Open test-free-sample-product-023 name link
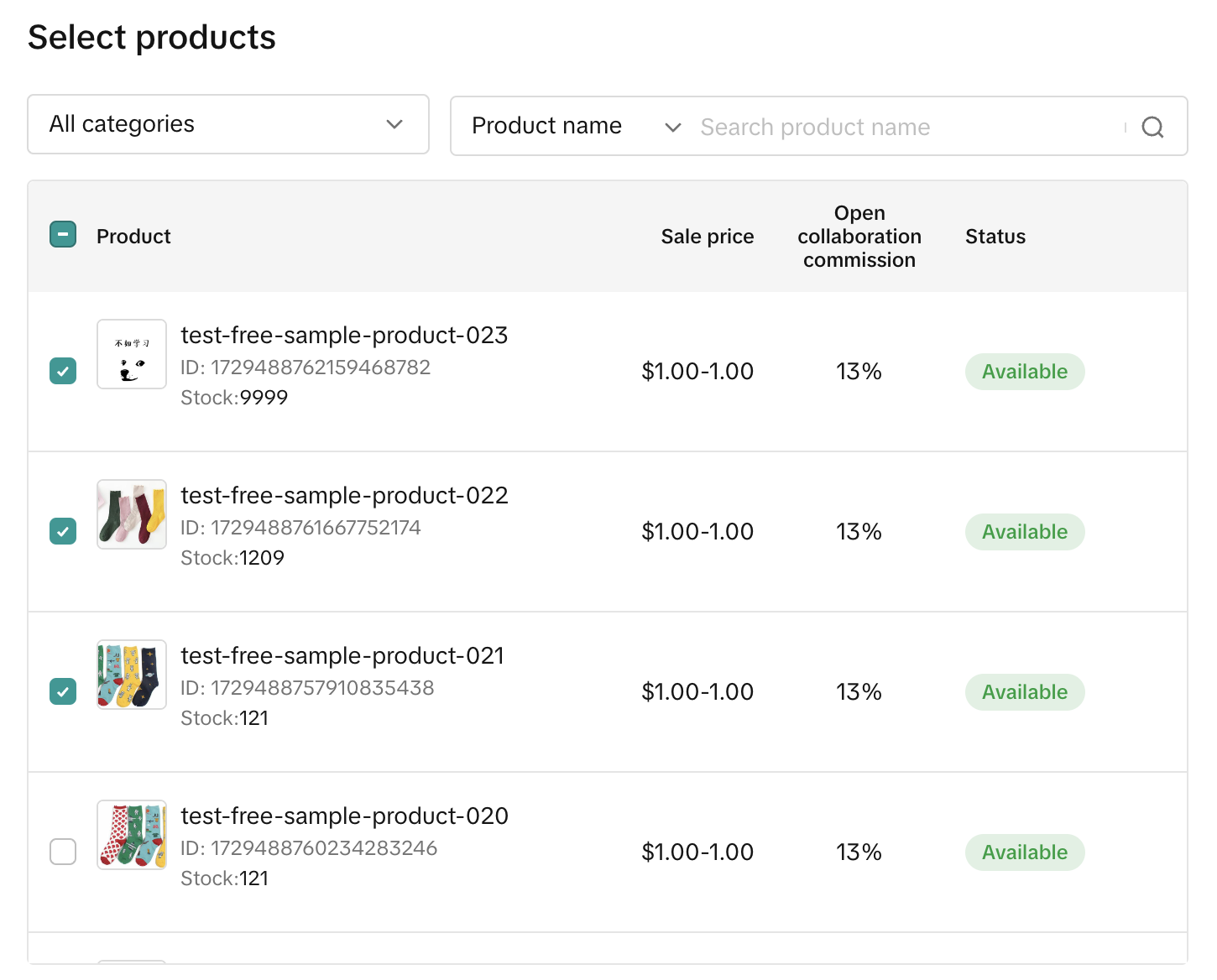 [344, 336]
